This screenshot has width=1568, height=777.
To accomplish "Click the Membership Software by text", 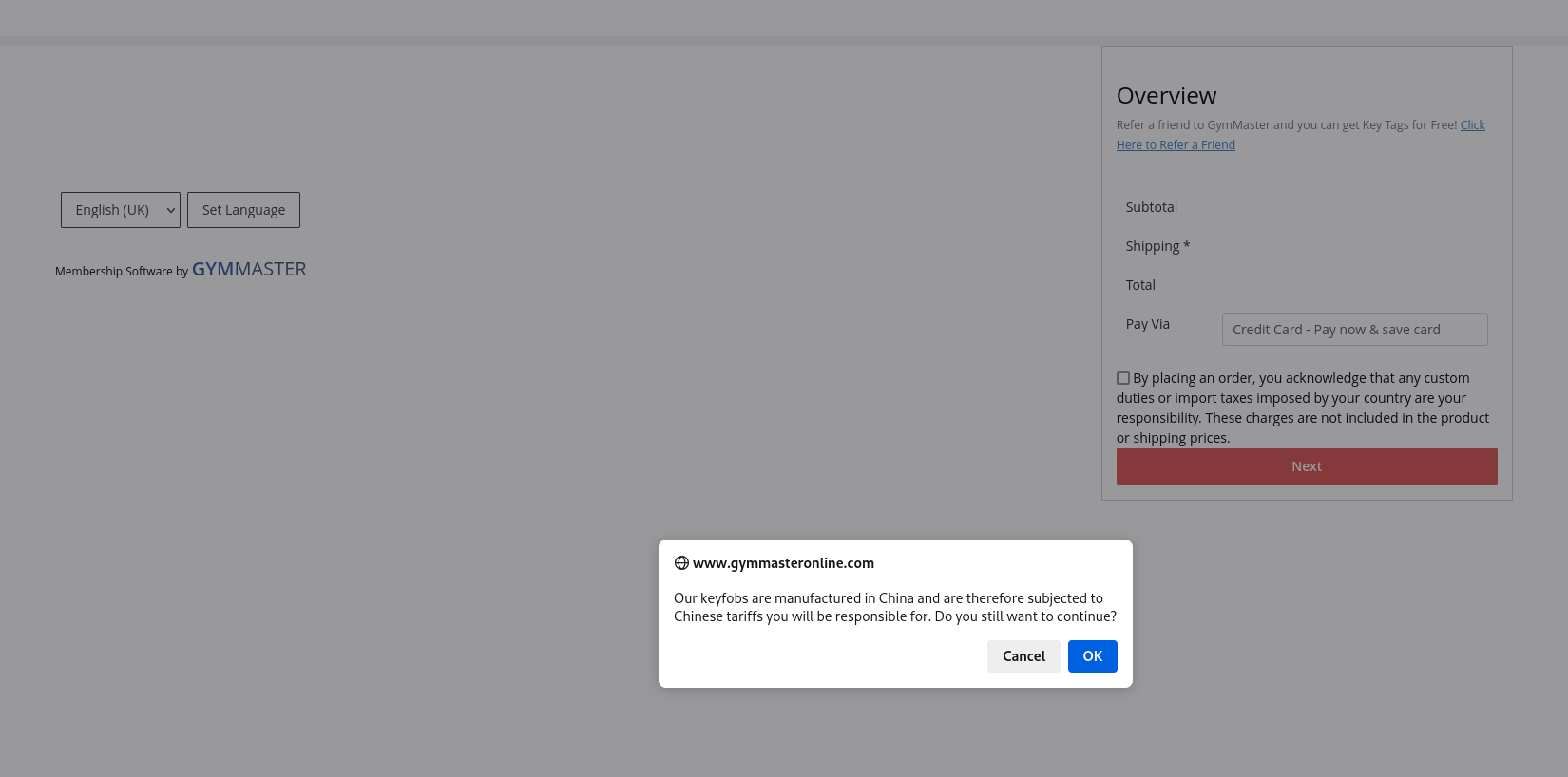I will click(121, 272).
